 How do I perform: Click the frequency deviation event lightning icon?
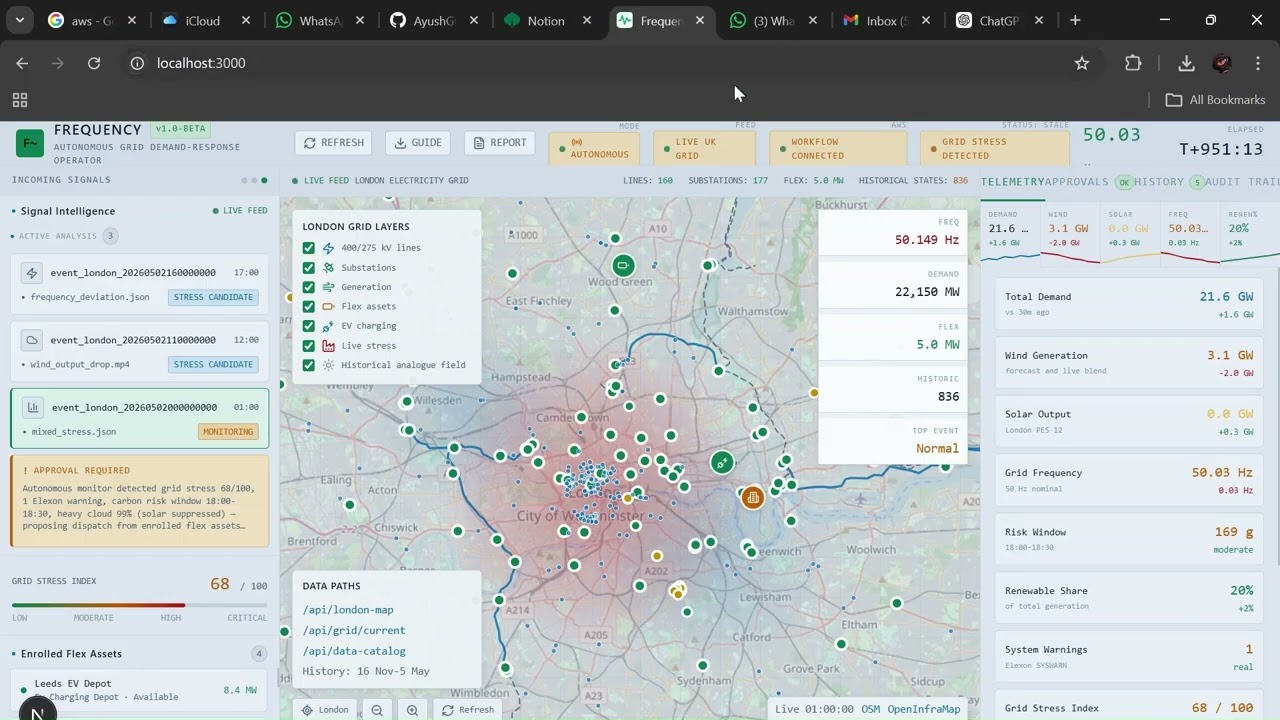point(32,272)
